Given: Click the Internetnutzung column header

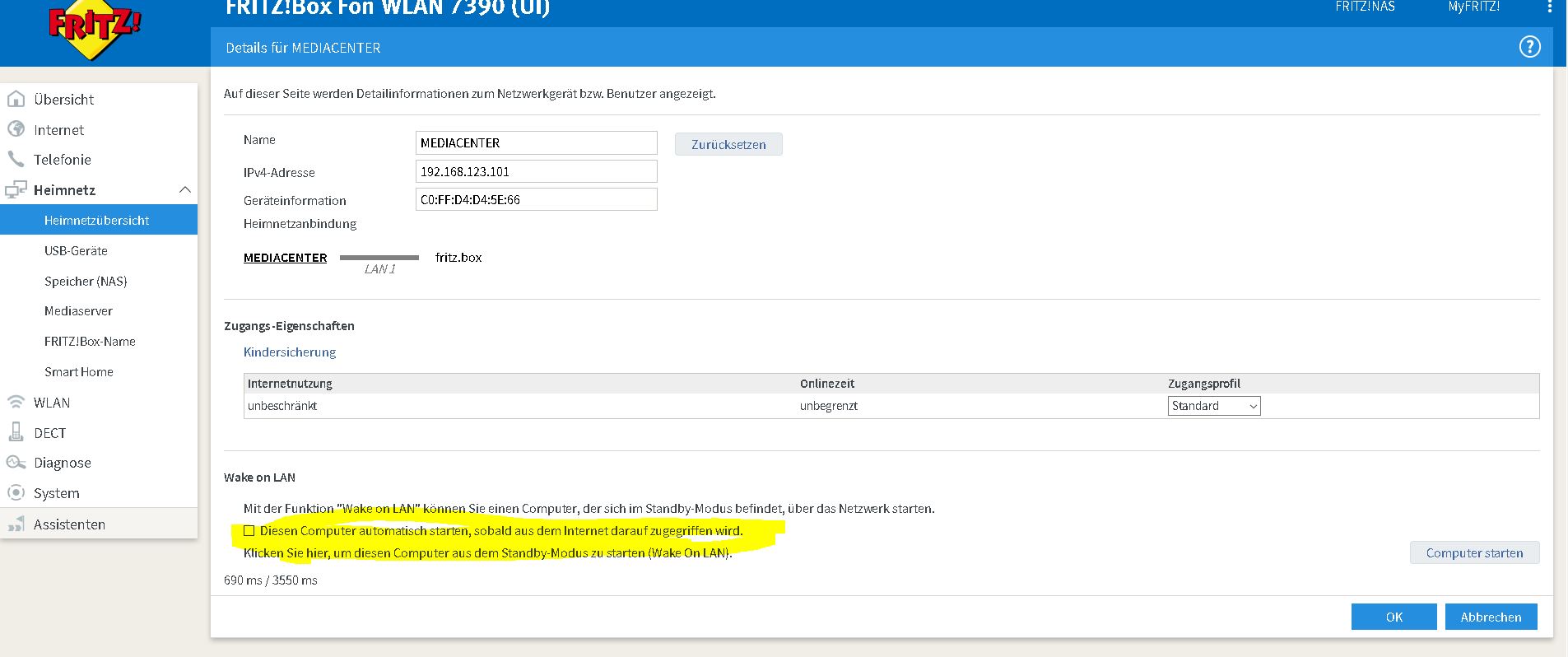Looking at the screenshot, I should coord(290,384).
